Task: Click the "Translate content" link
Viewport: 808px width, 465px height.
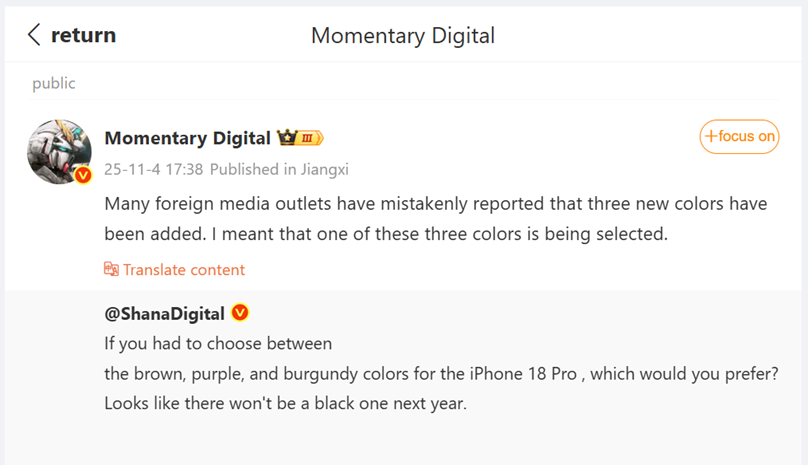Action: point(183,269)
